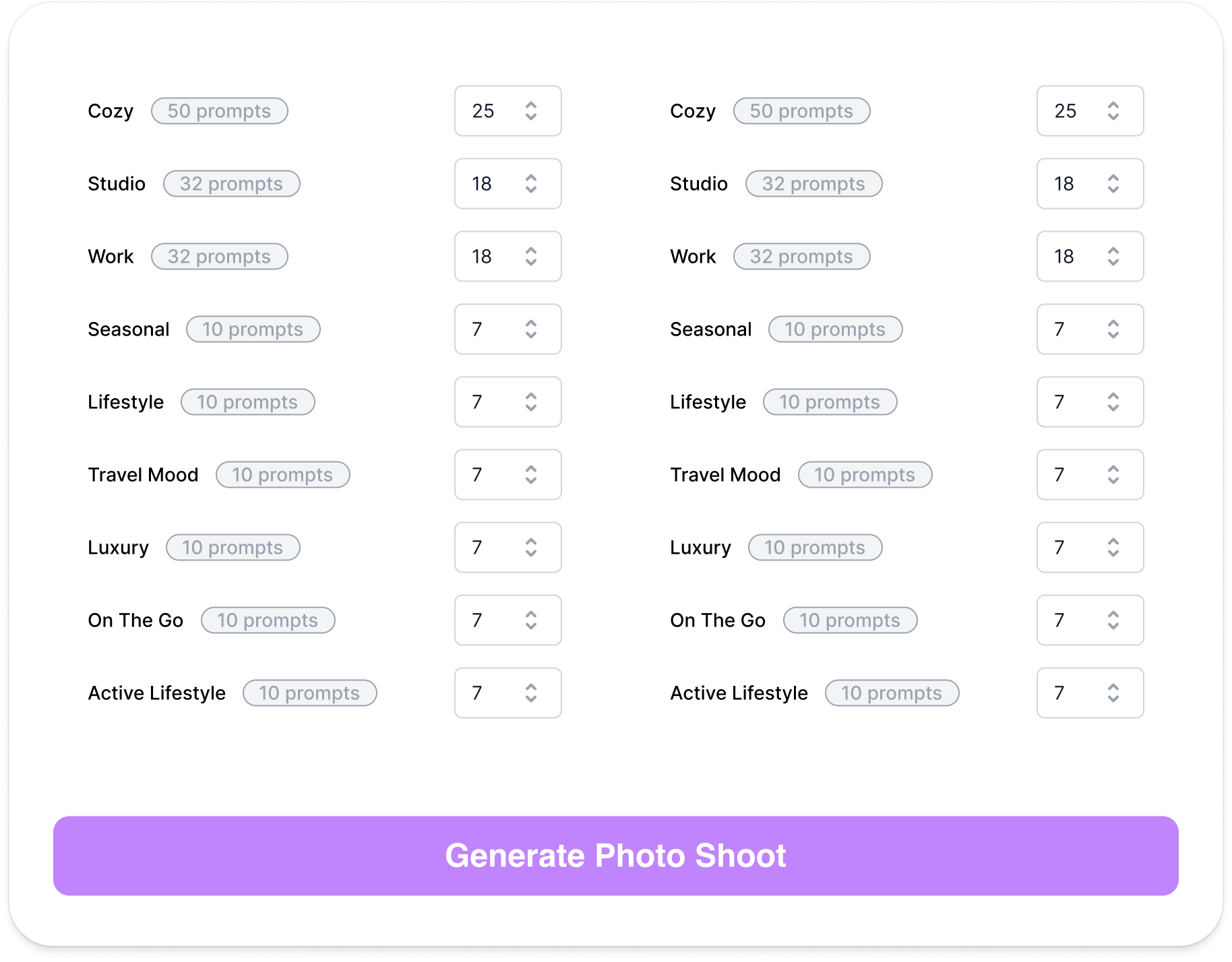
Task: Click the 50 prompts badge next to Cozy
Action: [219, 110]
